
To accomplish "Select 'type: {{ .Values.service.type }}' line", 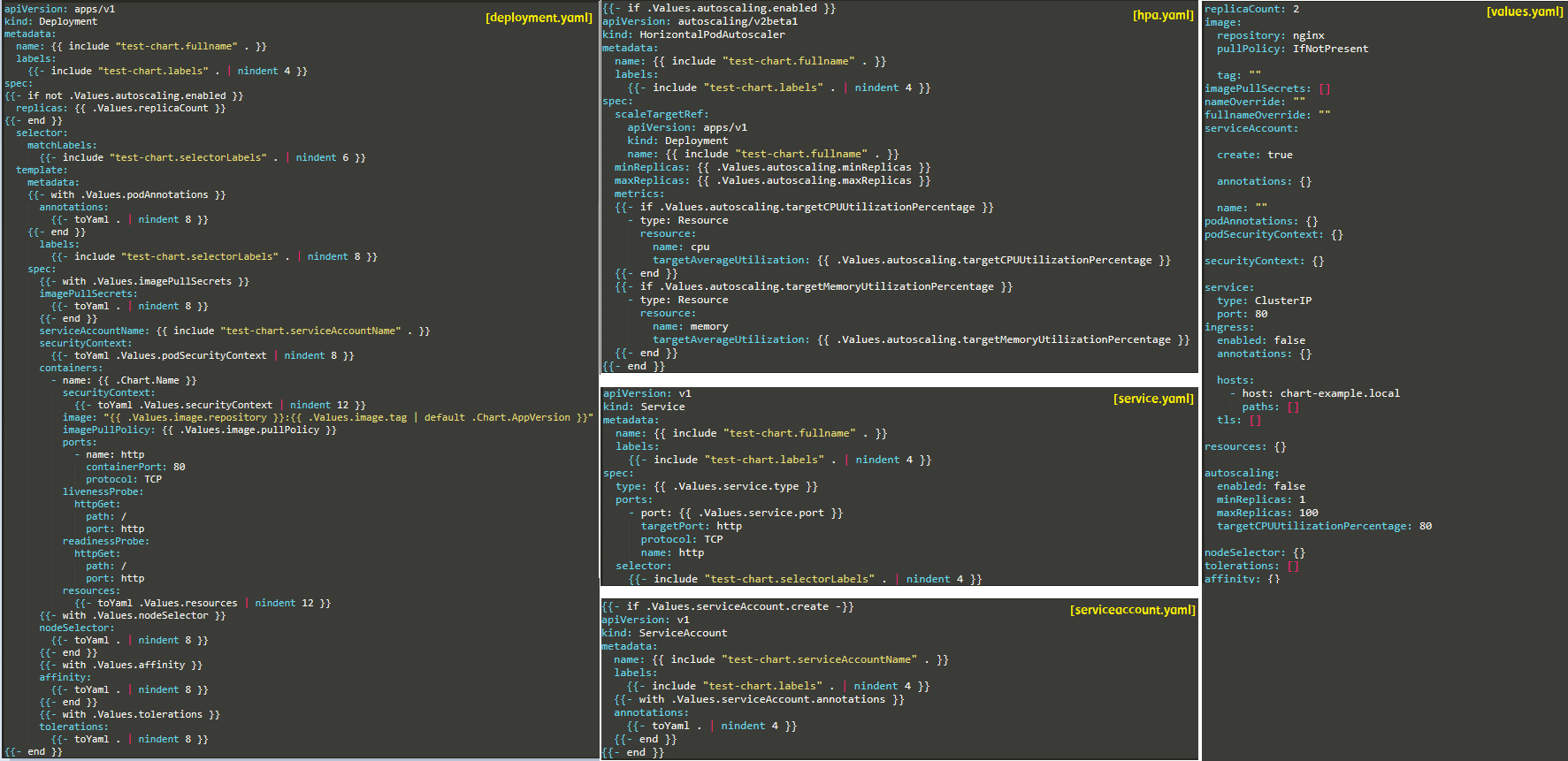I will coord(716,486).
